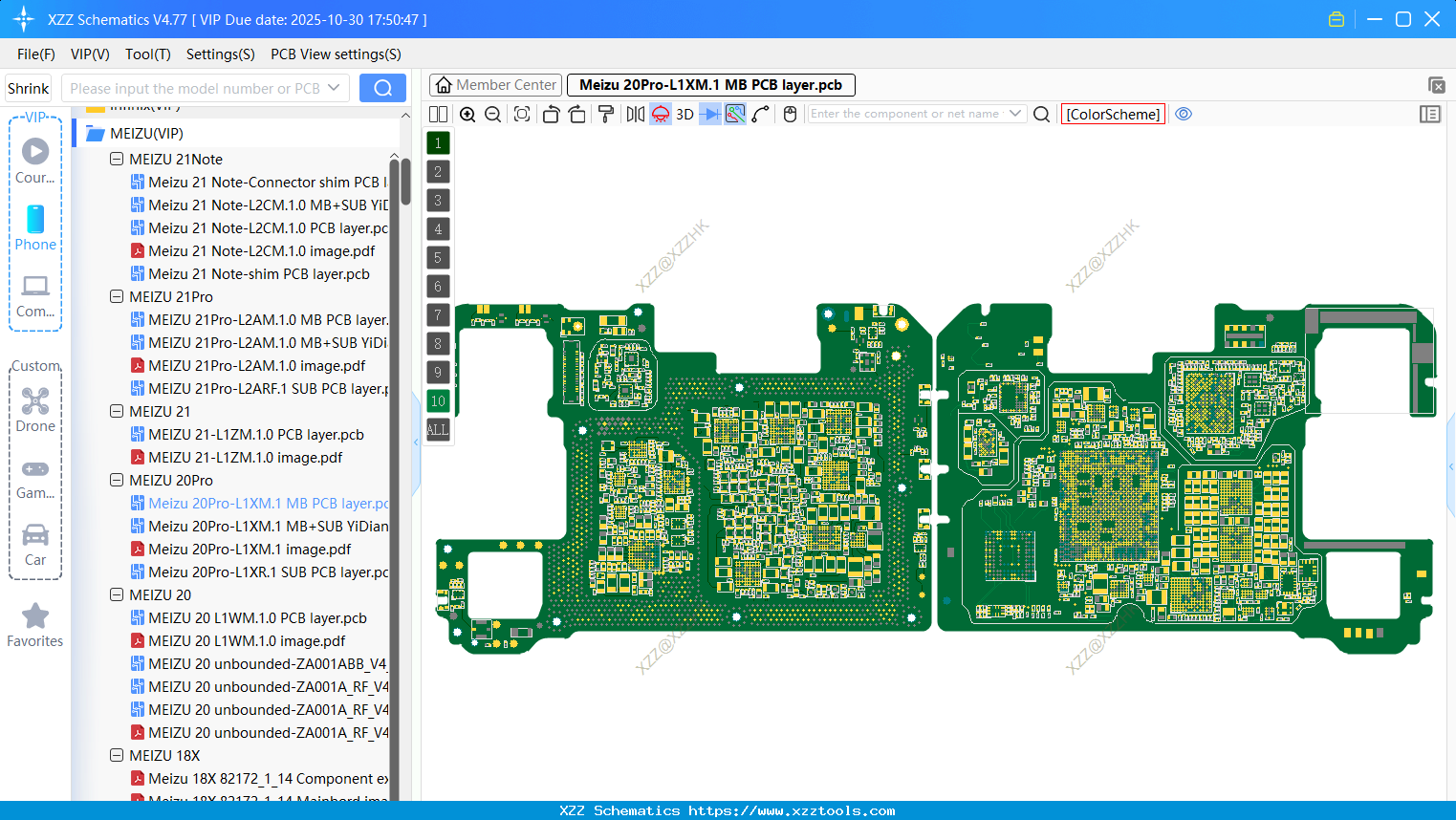Toggle the eye visibility icon beside ColorScheme
This screenshot has height=820, width=1456.
(x=1184, y=114)
